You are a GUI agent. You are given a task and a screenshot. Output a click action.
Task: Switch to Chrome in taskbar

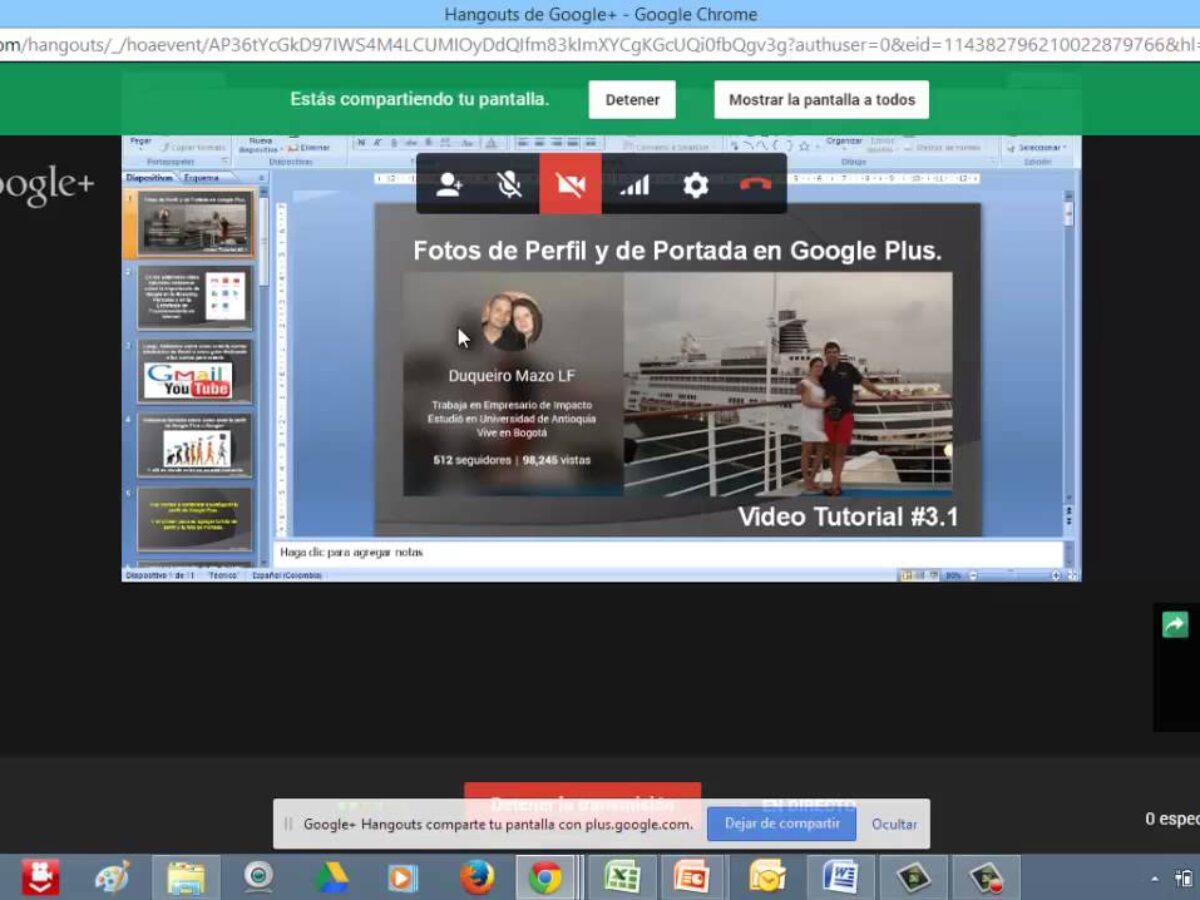pos(546,877)
